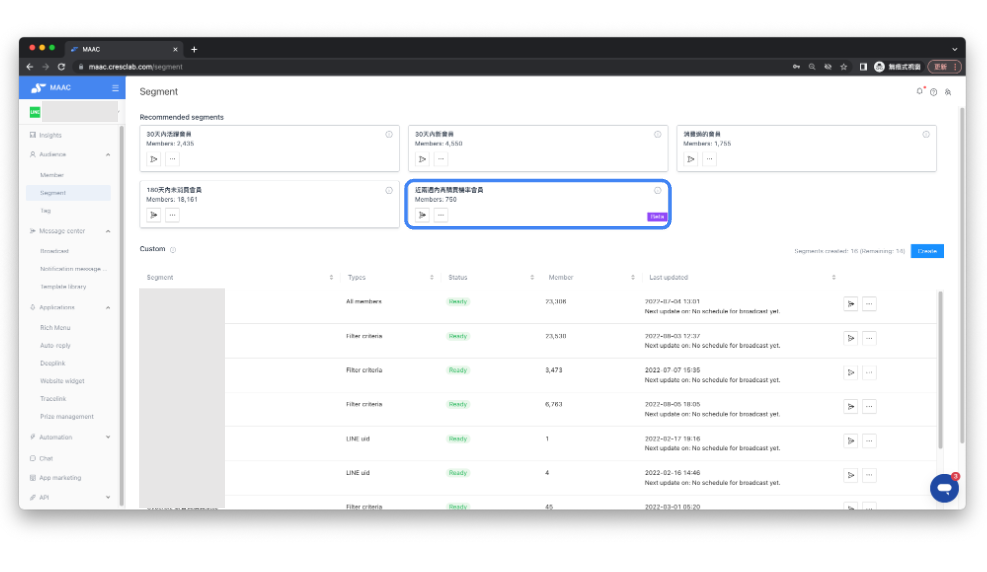987x572 pixels.
Task: Open the Member page in sidebar
Action: point(52,175)
